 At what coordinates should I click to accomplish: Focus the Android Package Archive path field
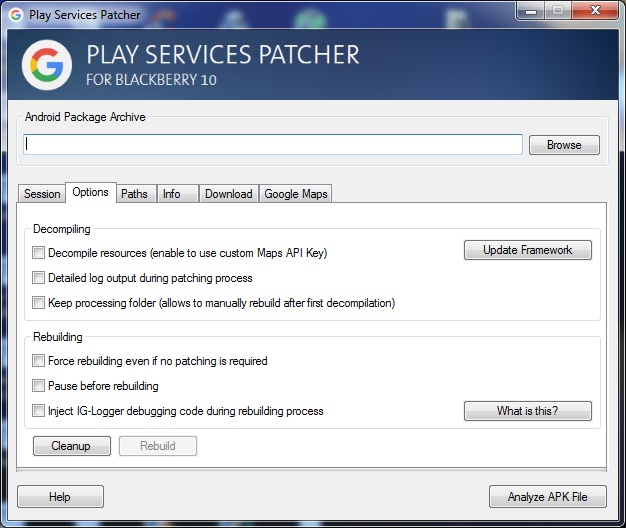point(273,144)
